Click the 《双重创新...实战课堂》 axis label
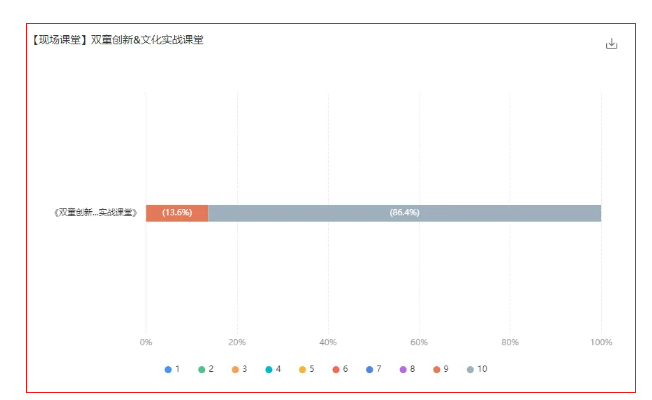The height and width of the screenshot is (400, 652). (x=95, y=213)
